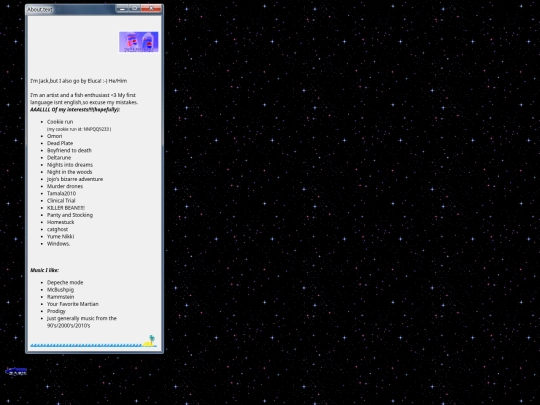
Task: Select "Windows." list entry
Action: point(59,244)
